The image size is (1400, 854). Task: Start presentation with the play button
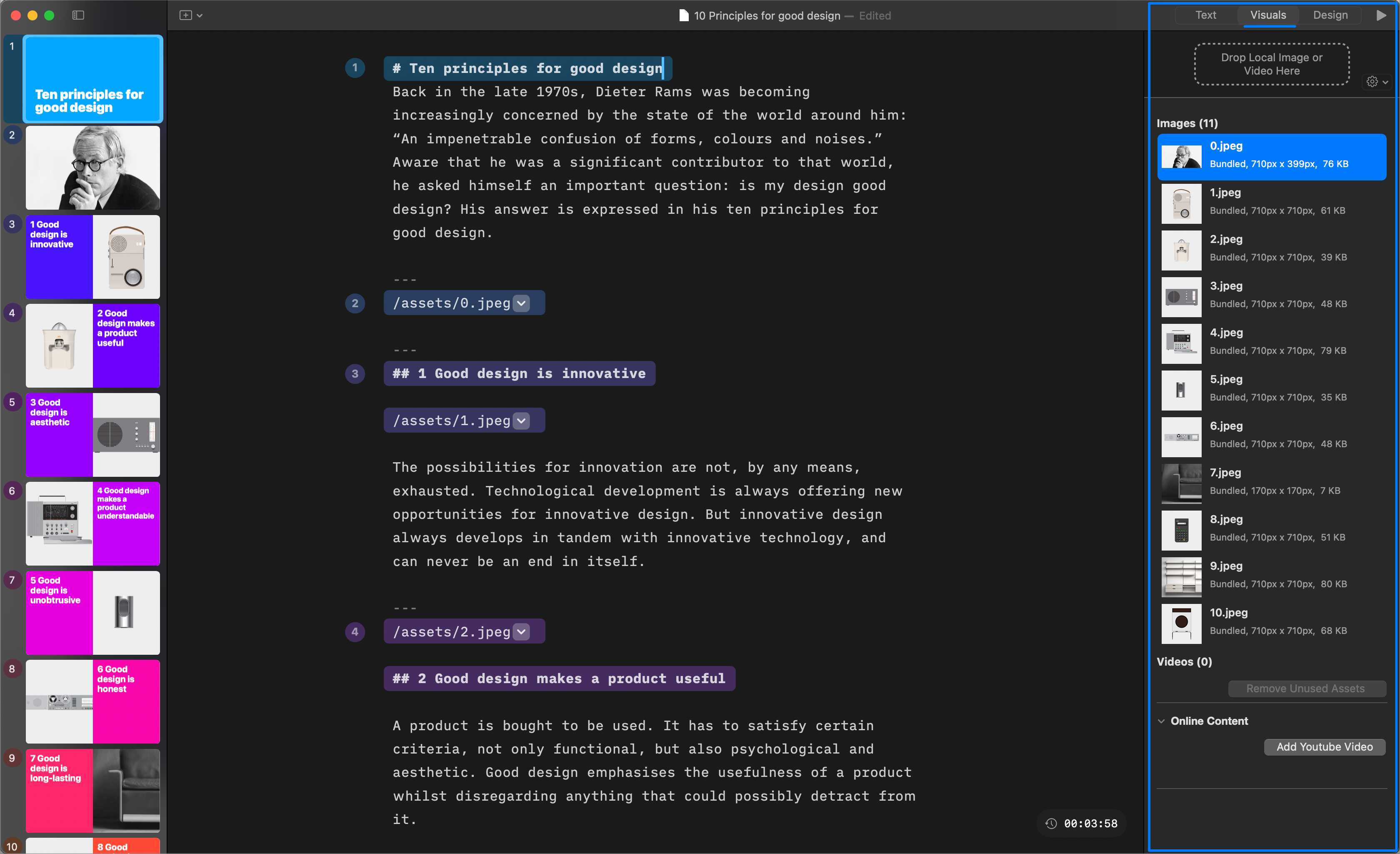click(1381, 15)
